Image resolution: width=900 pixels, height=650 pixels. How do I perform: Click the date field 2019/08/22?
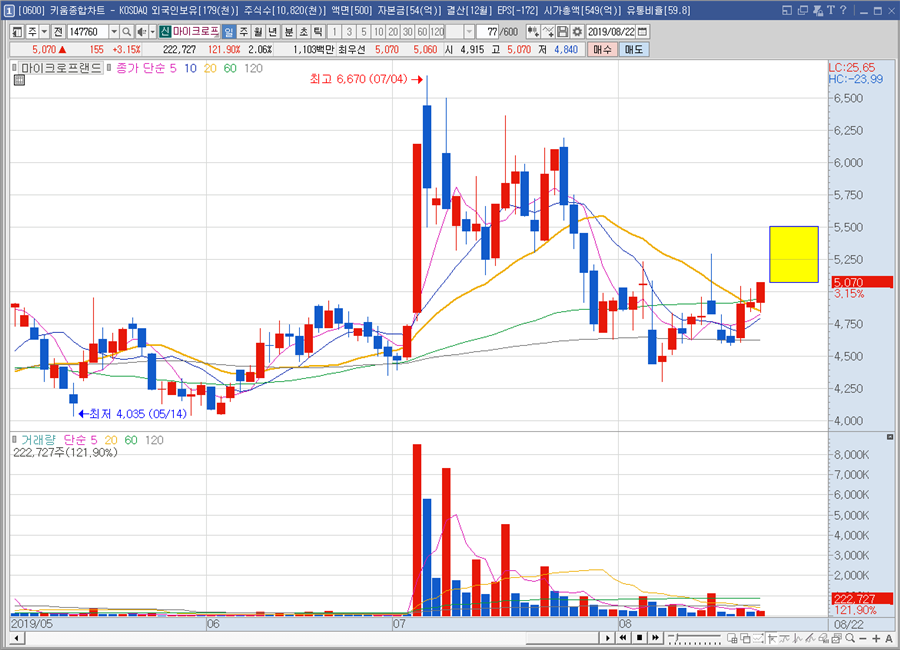(612, 32)
